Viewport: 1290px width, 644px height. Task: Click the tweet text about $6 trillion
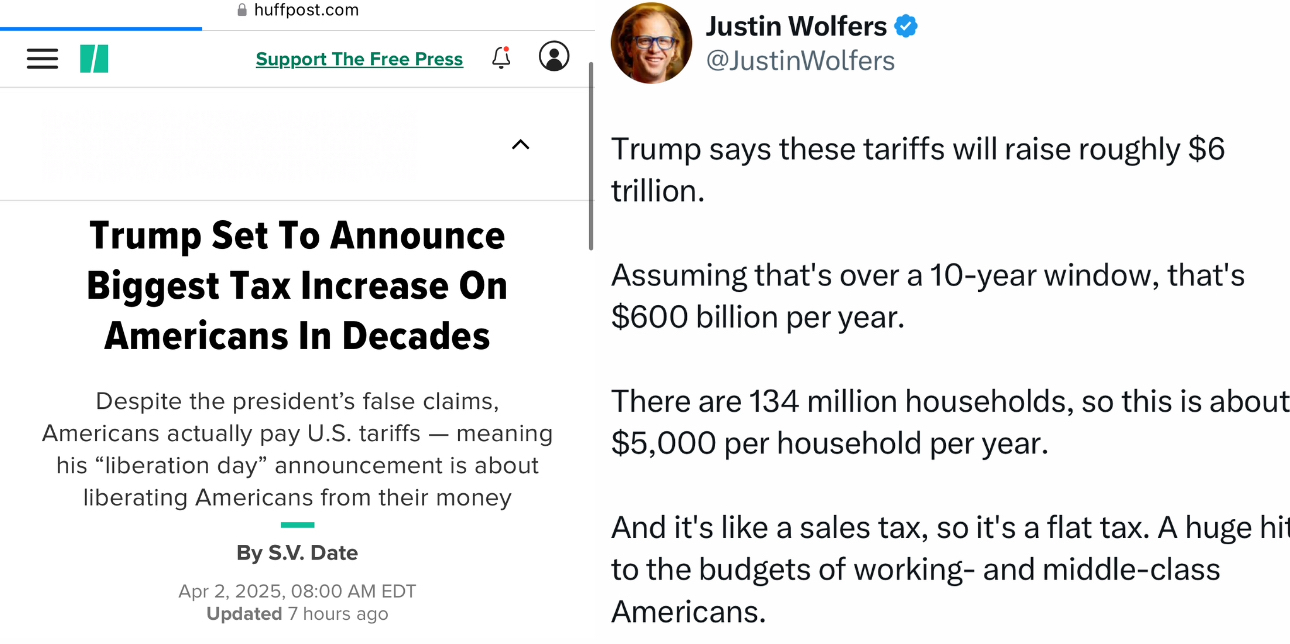pos(918,170)
